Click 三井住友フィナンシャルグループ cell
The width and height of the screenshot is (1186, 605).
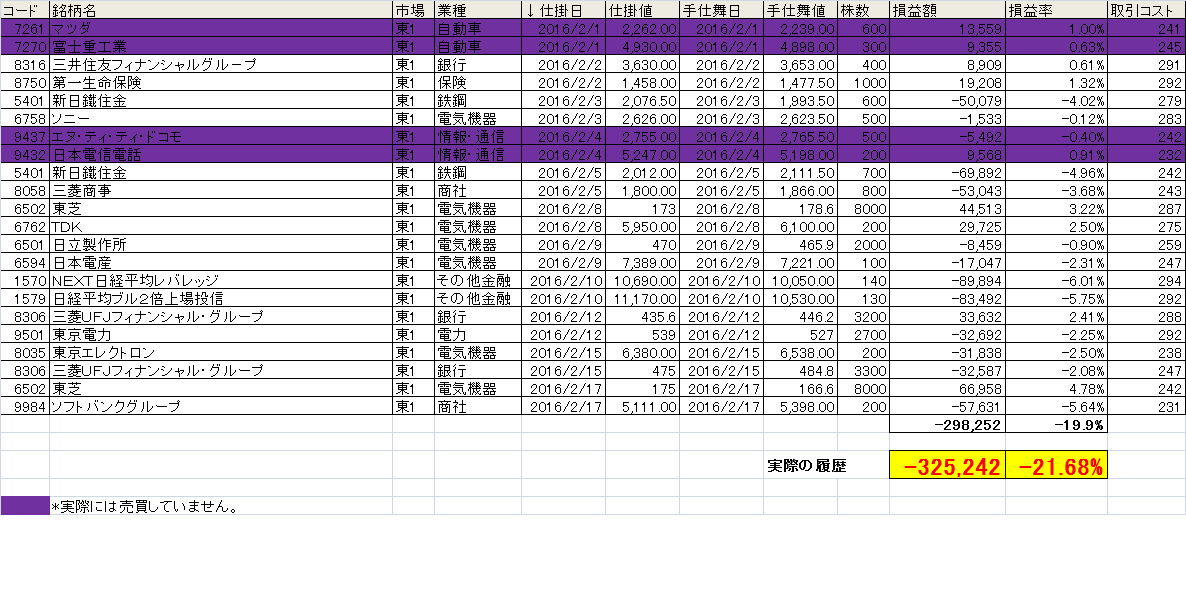tap(221, 64)
